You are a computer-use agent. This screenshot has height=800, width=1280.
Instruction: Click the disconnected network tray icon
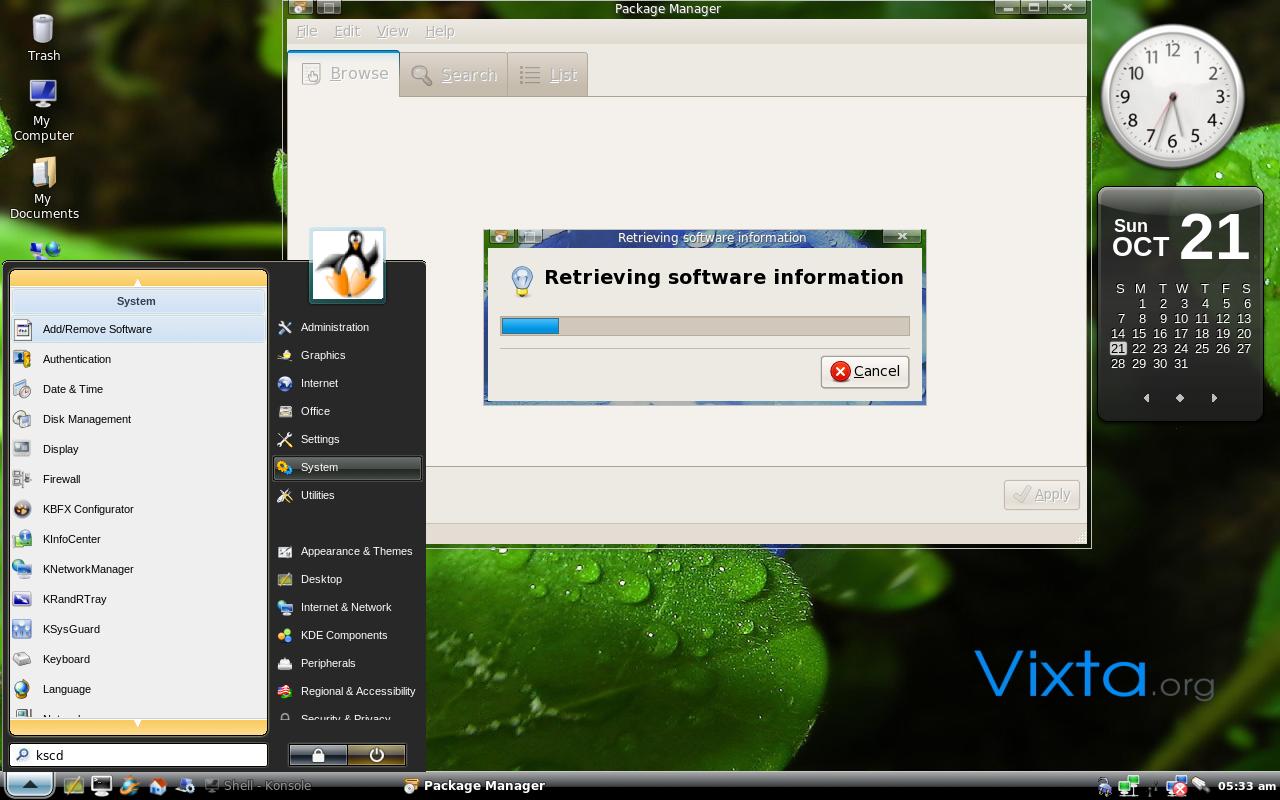pos(1177,786)
